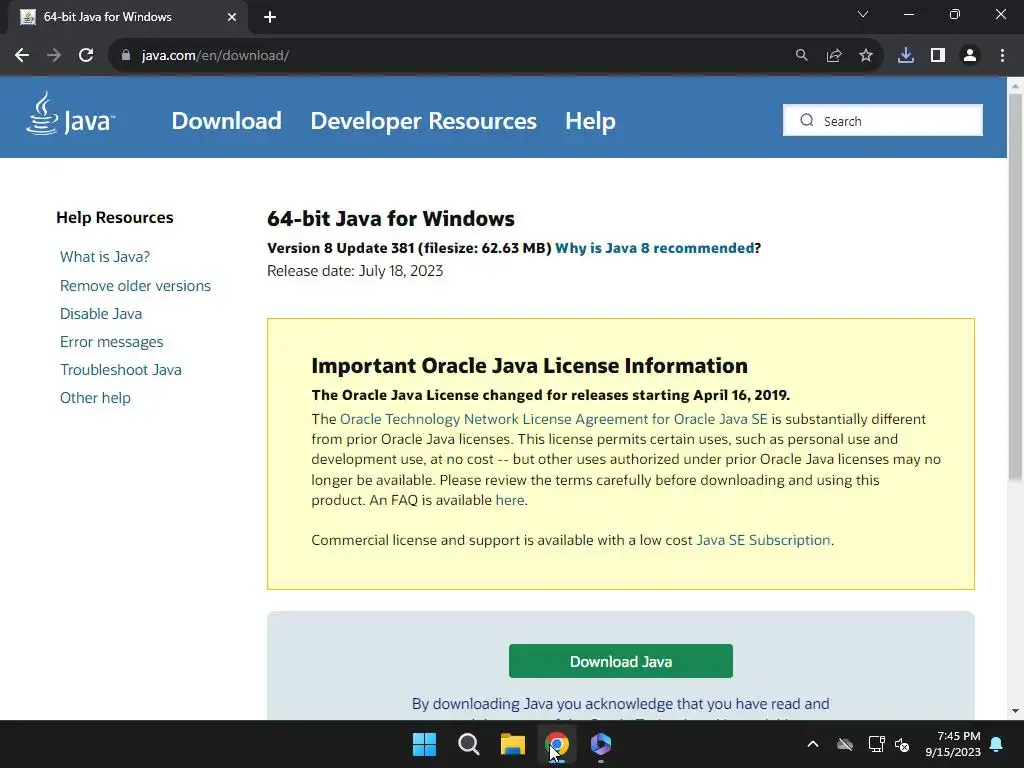
Task: Toggle Chrome side panel
Action: [x=938, y=56]
